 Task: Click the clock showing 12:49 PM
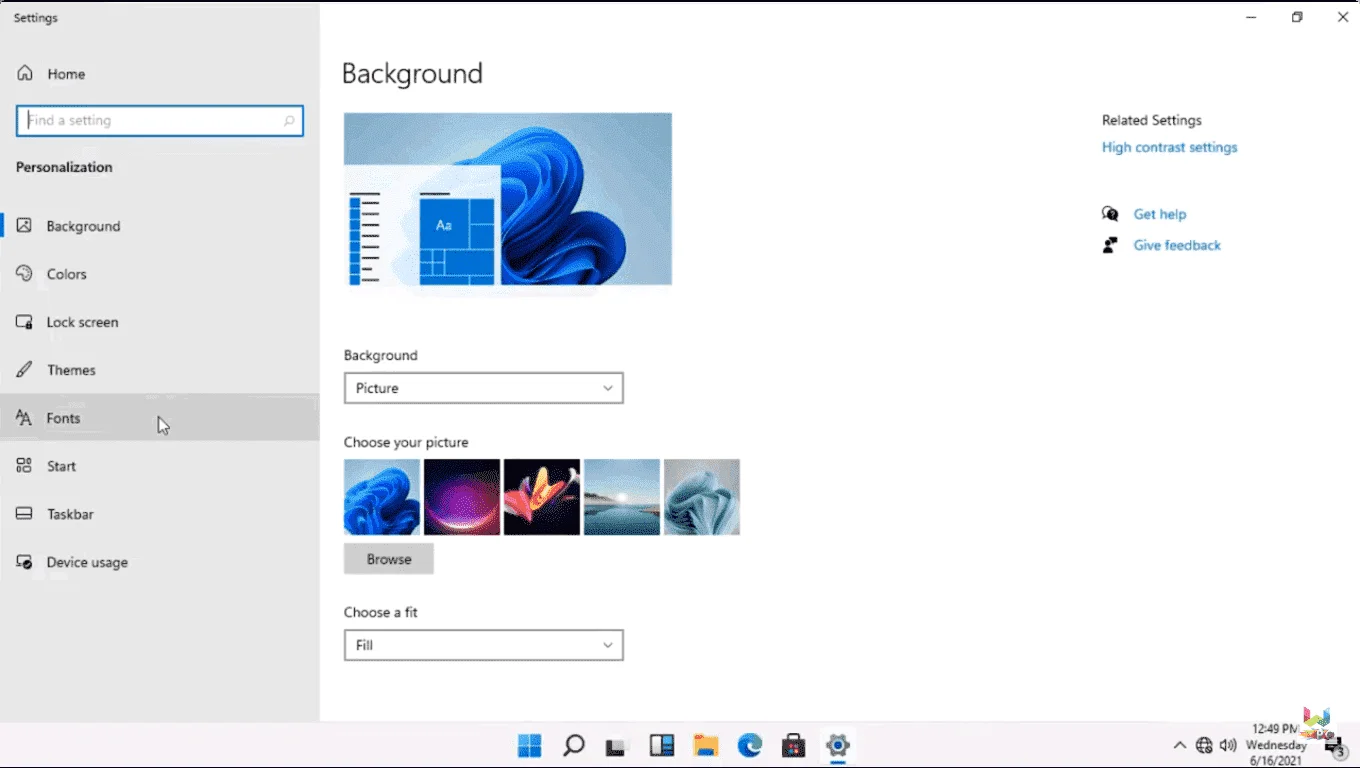(x=1276, y=745)
